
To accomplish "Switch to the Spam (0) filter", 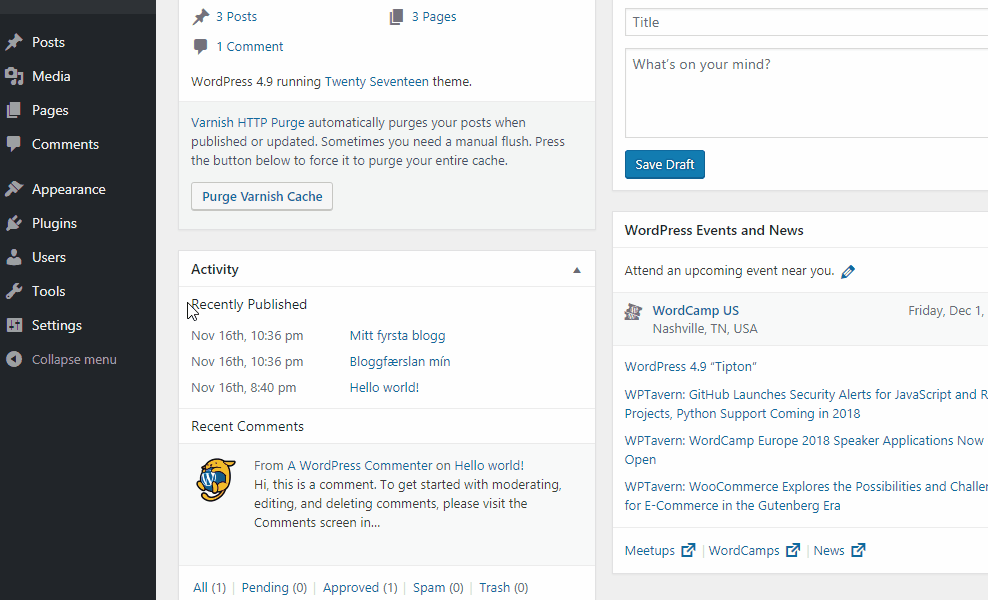I will tap(437, 587).
